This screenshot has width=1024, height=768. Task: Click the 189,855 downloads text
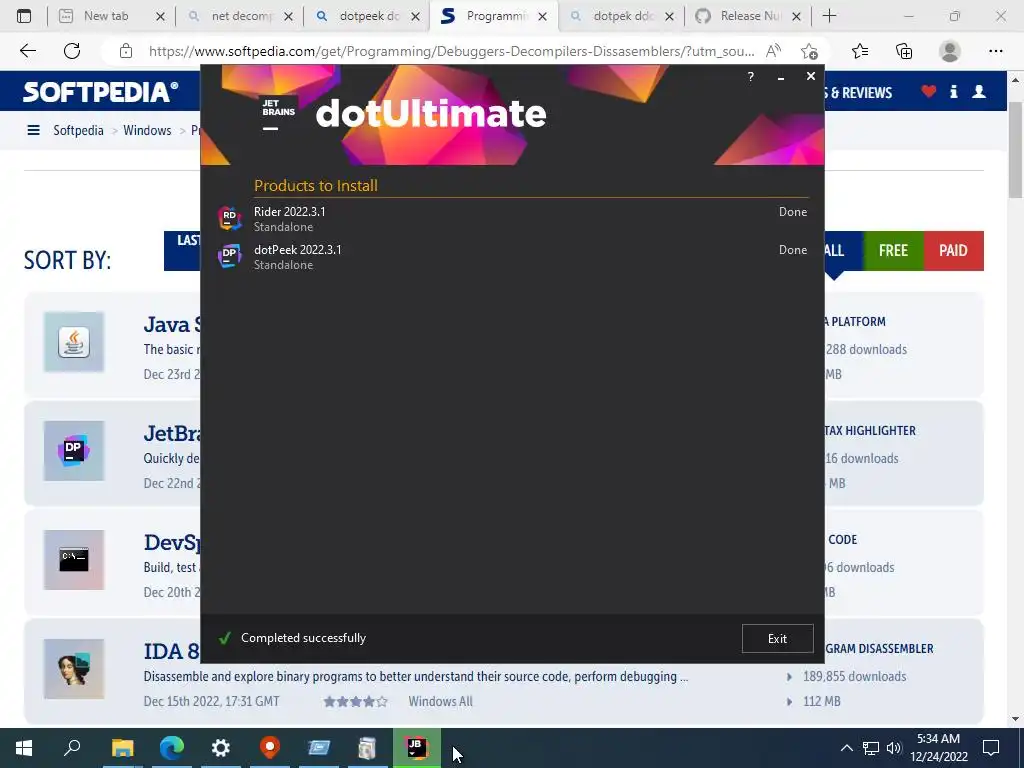[x=854, y=677]
